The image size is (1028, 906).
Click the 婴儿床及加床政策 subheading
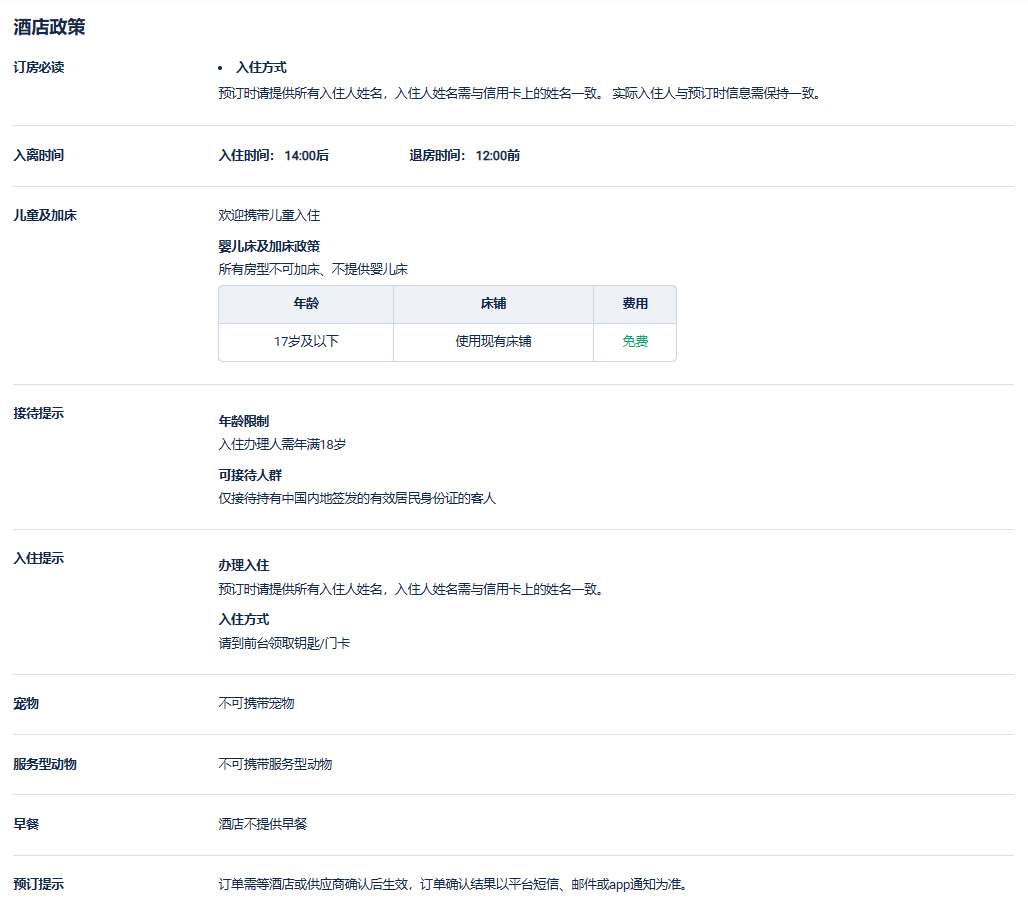269,246
